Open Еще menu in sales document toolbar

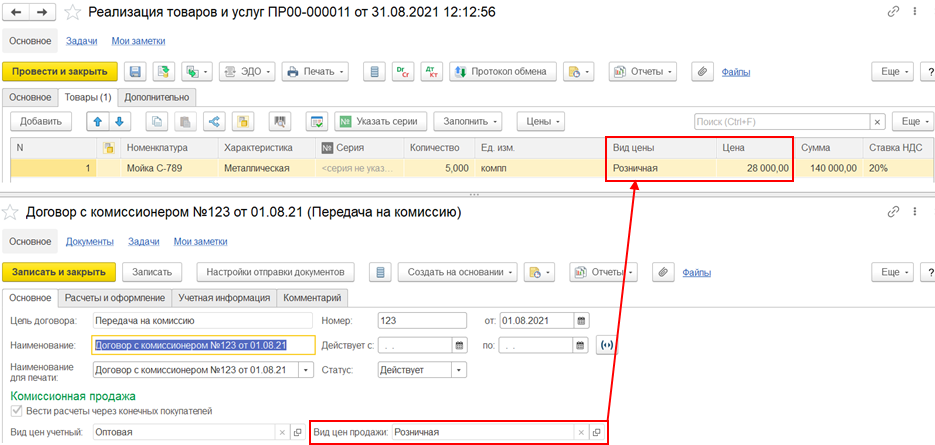(x=893, y=72)
